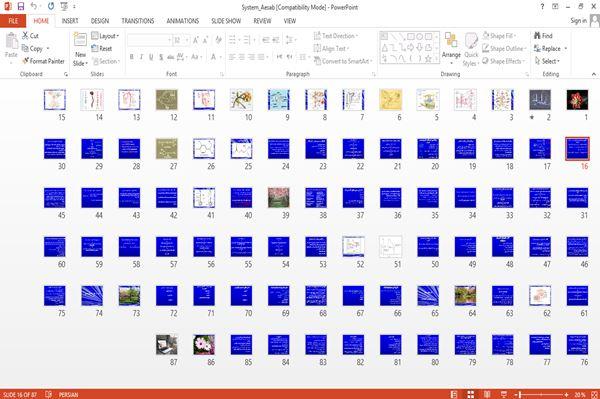Click Clear All Formatting icon
This screenshot has height=399, width=600.
(218, 40)
